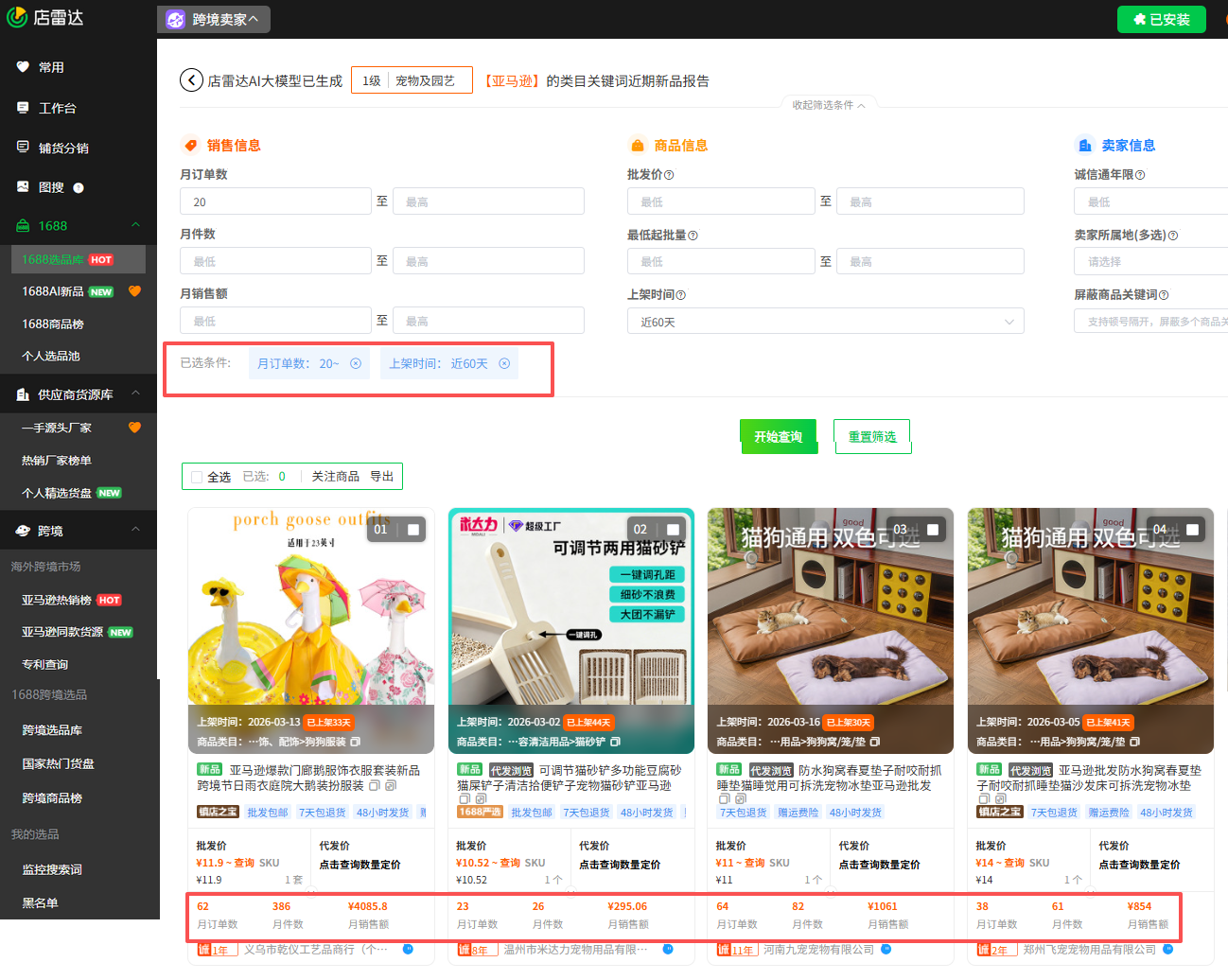The height and width of the screenshot is (980, 1228).
Task: Remove the 月订单数 filter tag
Action: (356, 363)
